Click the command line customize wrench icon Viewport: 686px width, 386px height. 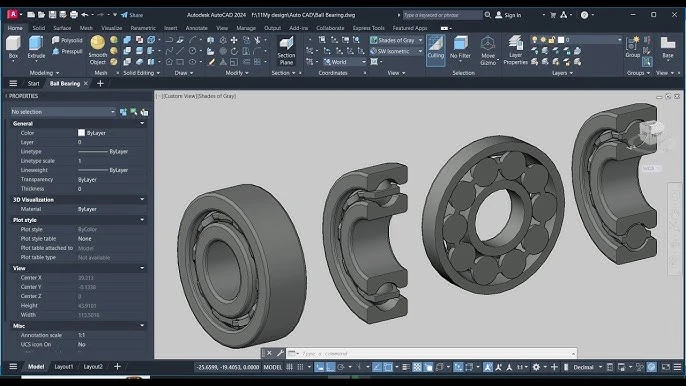280,353
